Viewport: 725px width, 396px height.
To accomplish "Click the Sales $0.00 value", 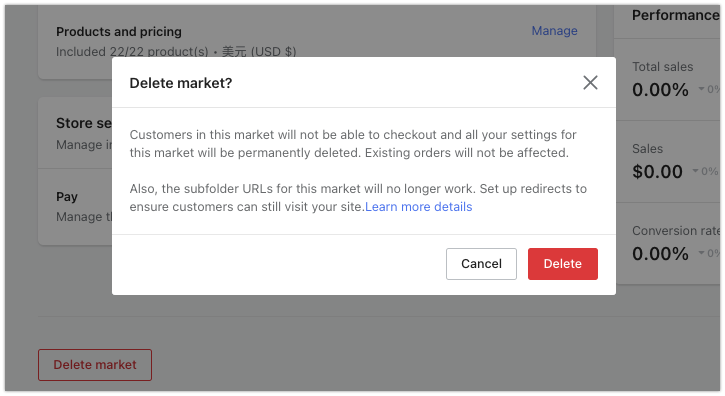I will (x=657, y=172).
